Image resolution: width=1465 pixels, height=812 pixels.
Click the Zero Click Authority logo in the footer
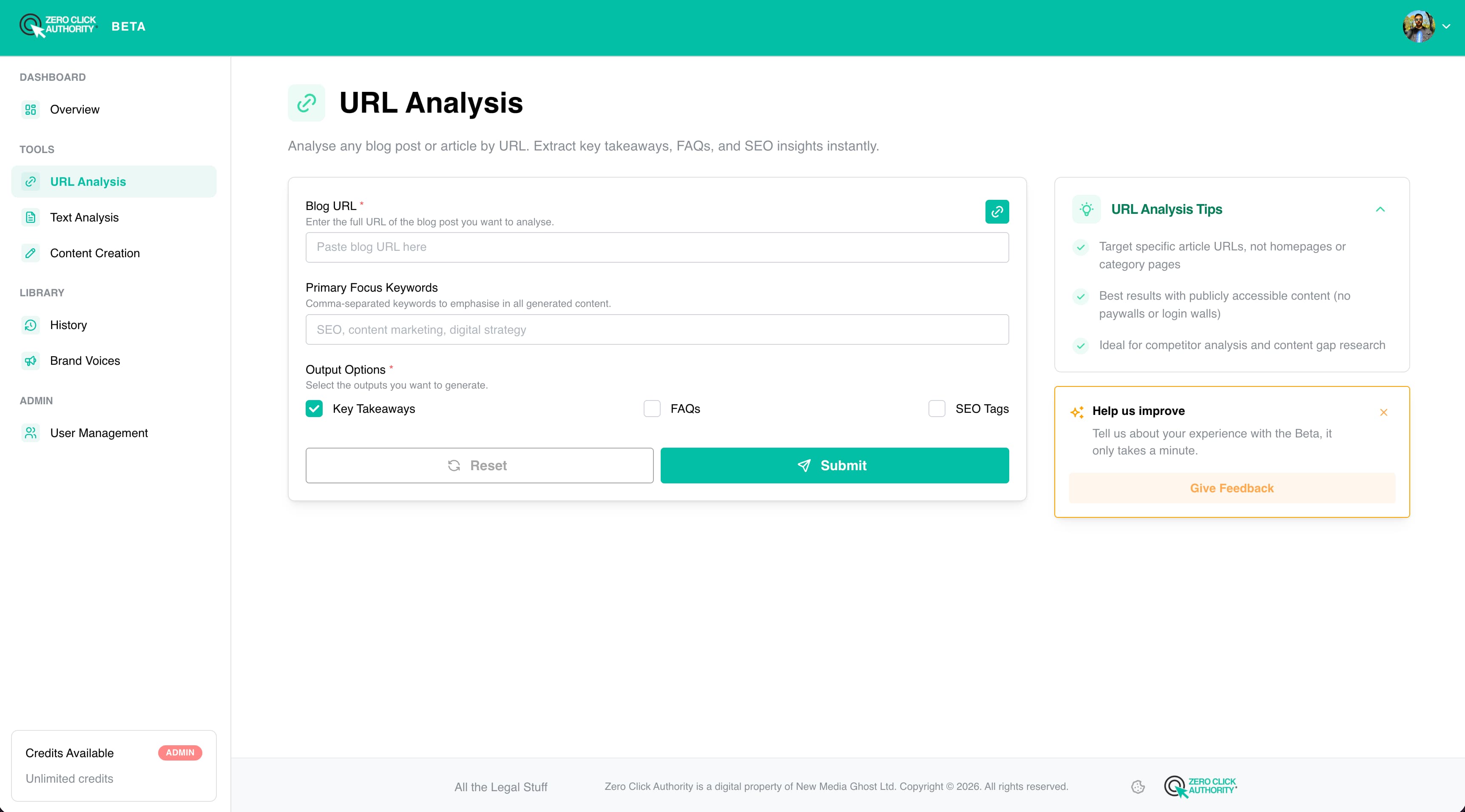coord(1200,786)
